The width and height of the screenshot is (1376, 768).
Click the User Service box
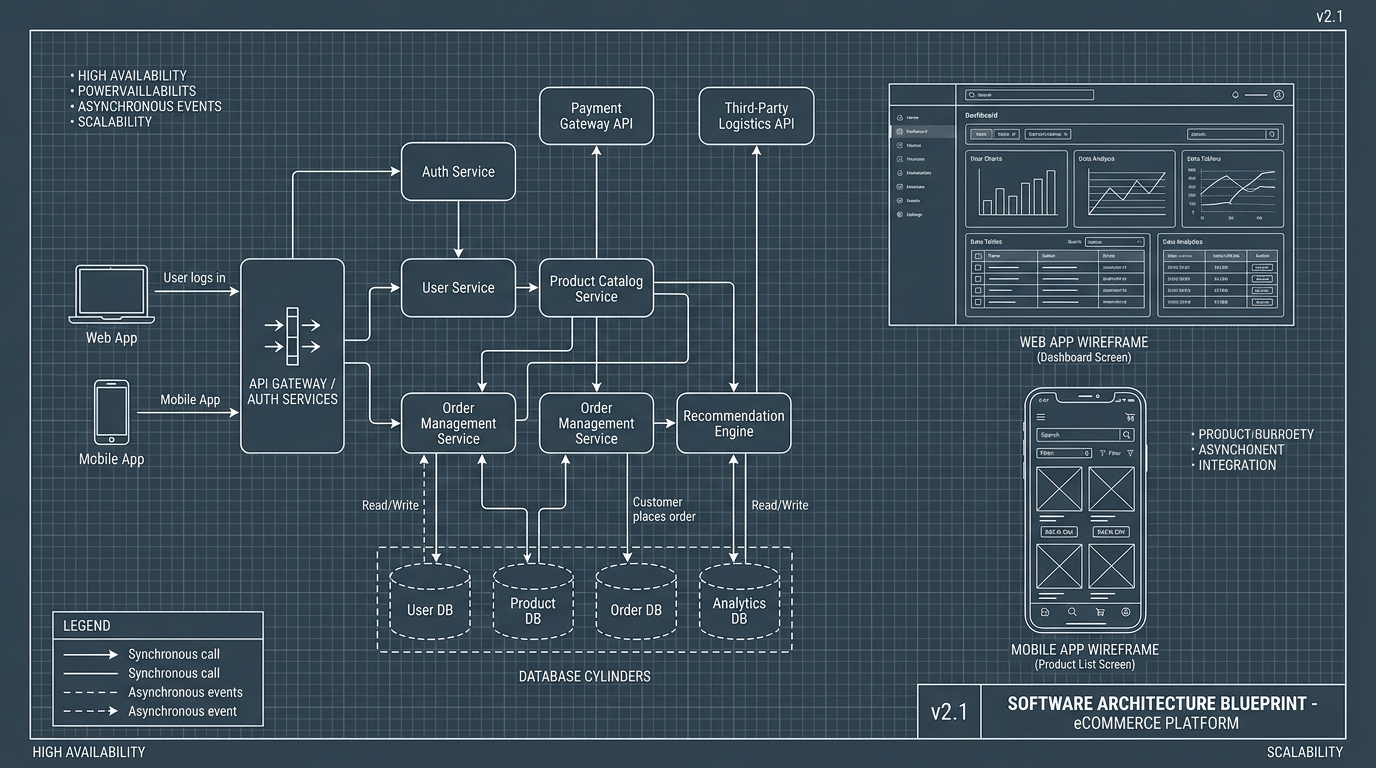point(458,288)
